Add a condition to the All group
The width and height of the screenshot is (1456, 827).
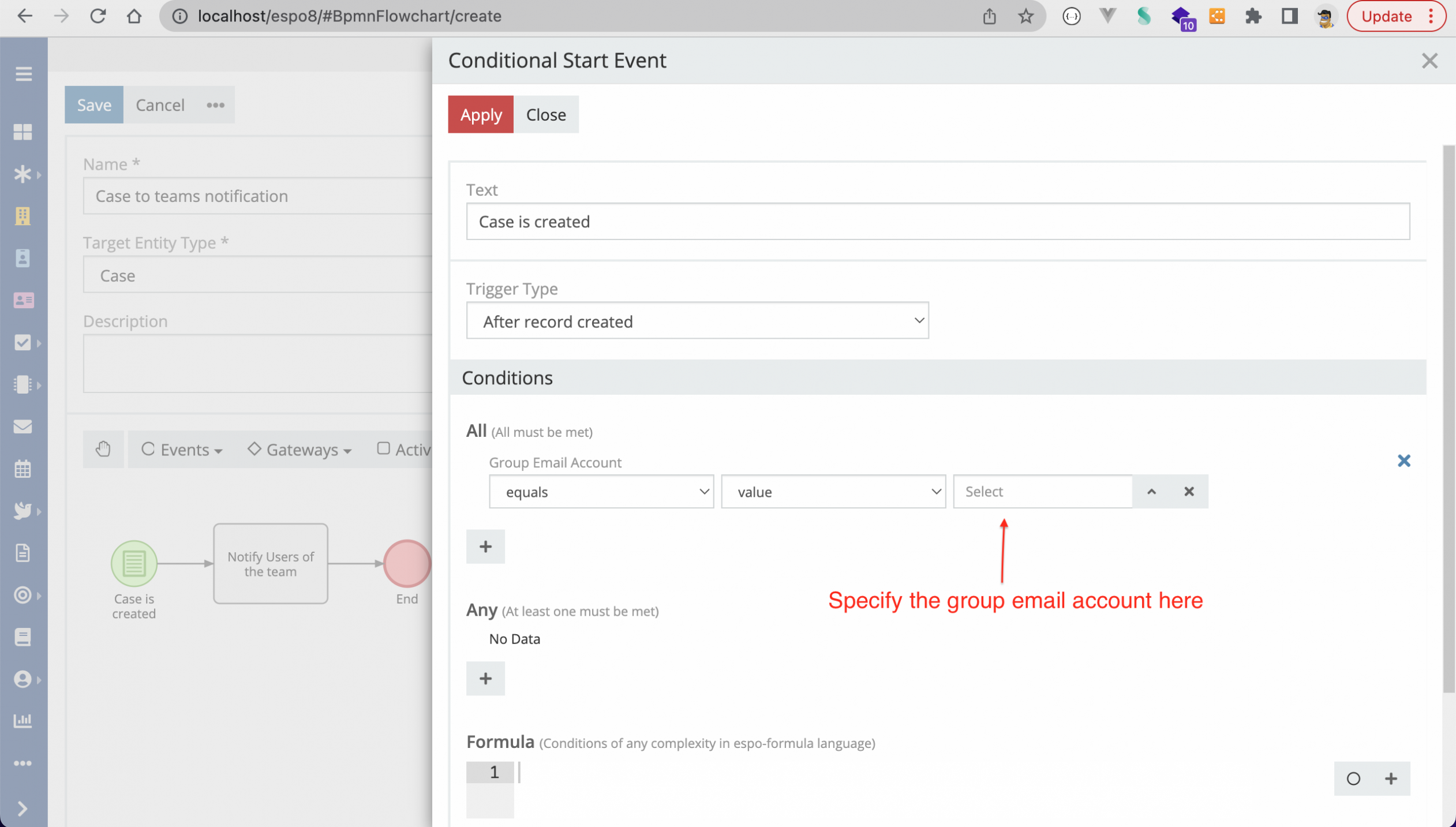pyautogui.click(x=485, y=546)
